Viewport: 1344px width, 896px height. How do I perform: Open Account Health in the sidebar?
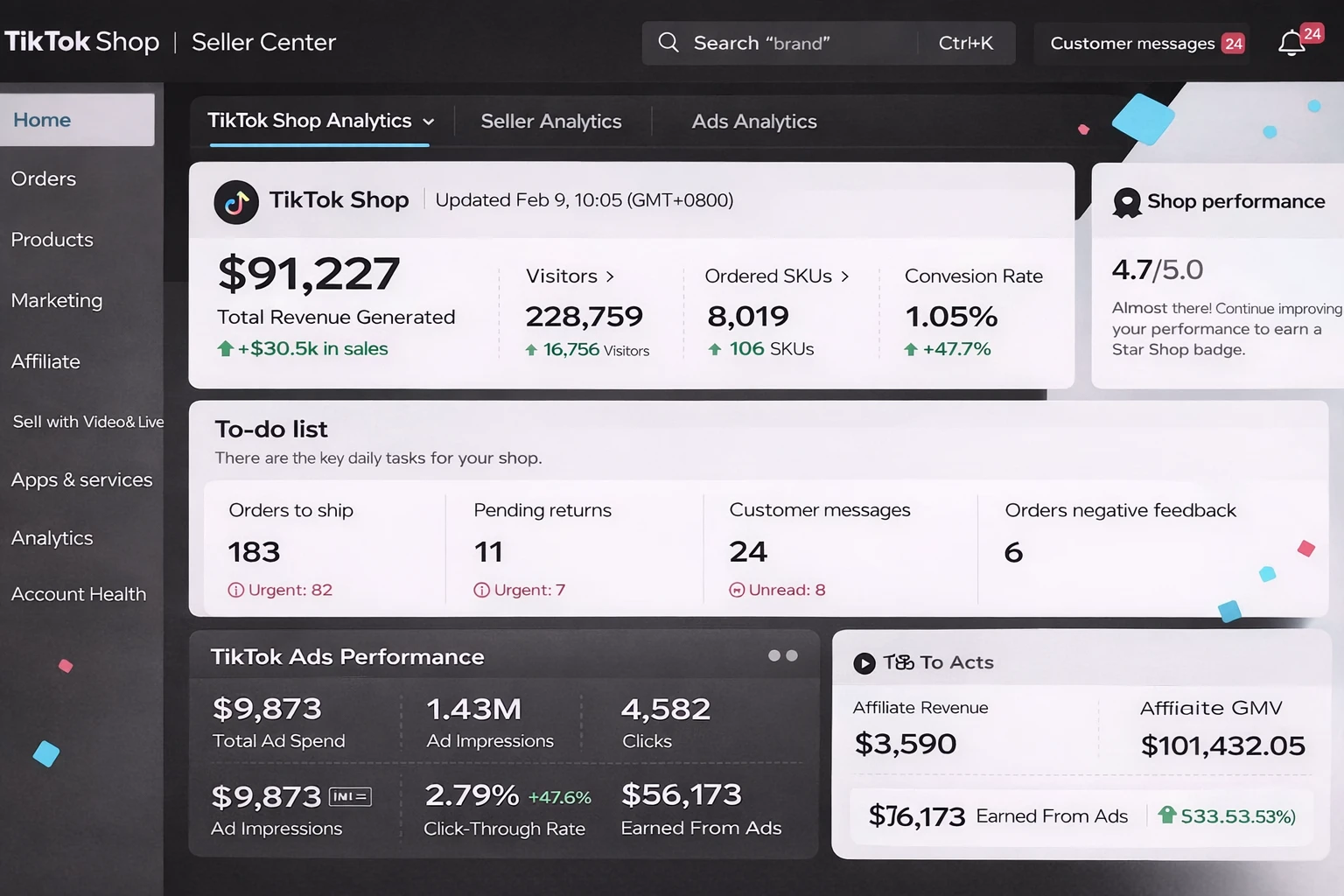tap(79, 594)
